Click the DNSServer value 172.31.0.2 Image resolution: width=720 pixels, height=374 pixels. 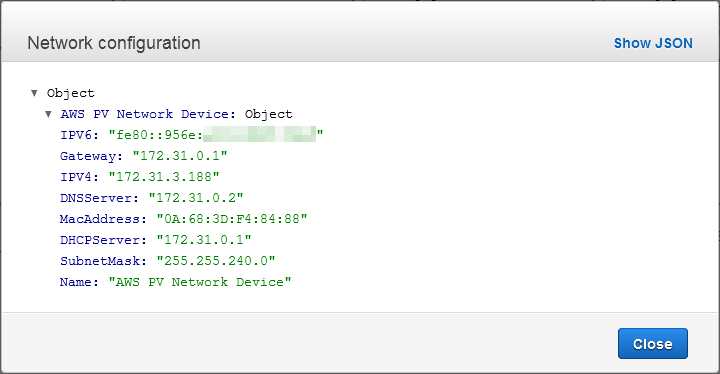pyautogui.click(x=196, y=198)
